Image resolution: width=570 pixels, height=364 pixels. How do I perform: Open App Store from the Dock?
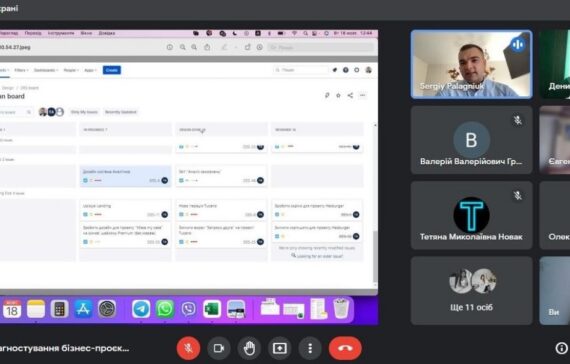point(83,309)
